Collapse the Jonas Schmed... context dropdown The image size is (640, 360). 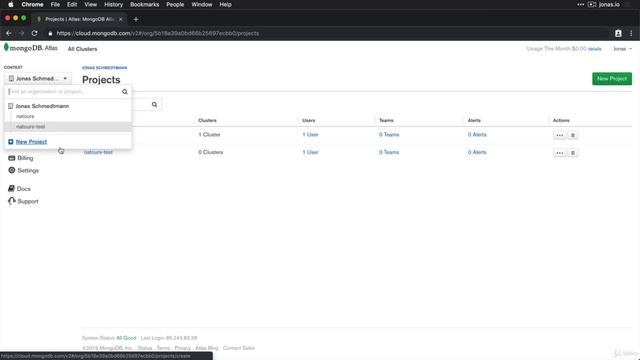coord(38,78)
